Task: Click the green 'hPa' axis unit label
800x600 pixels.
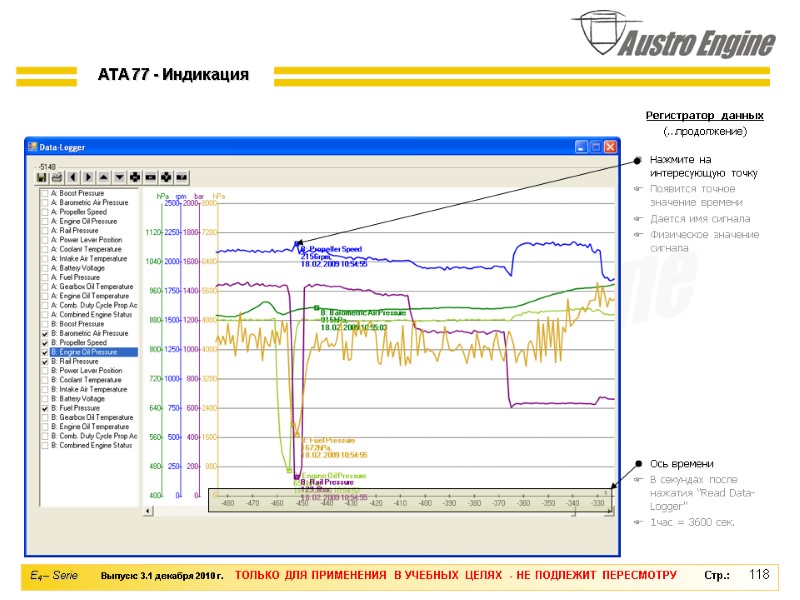Action: pos(162,196)
